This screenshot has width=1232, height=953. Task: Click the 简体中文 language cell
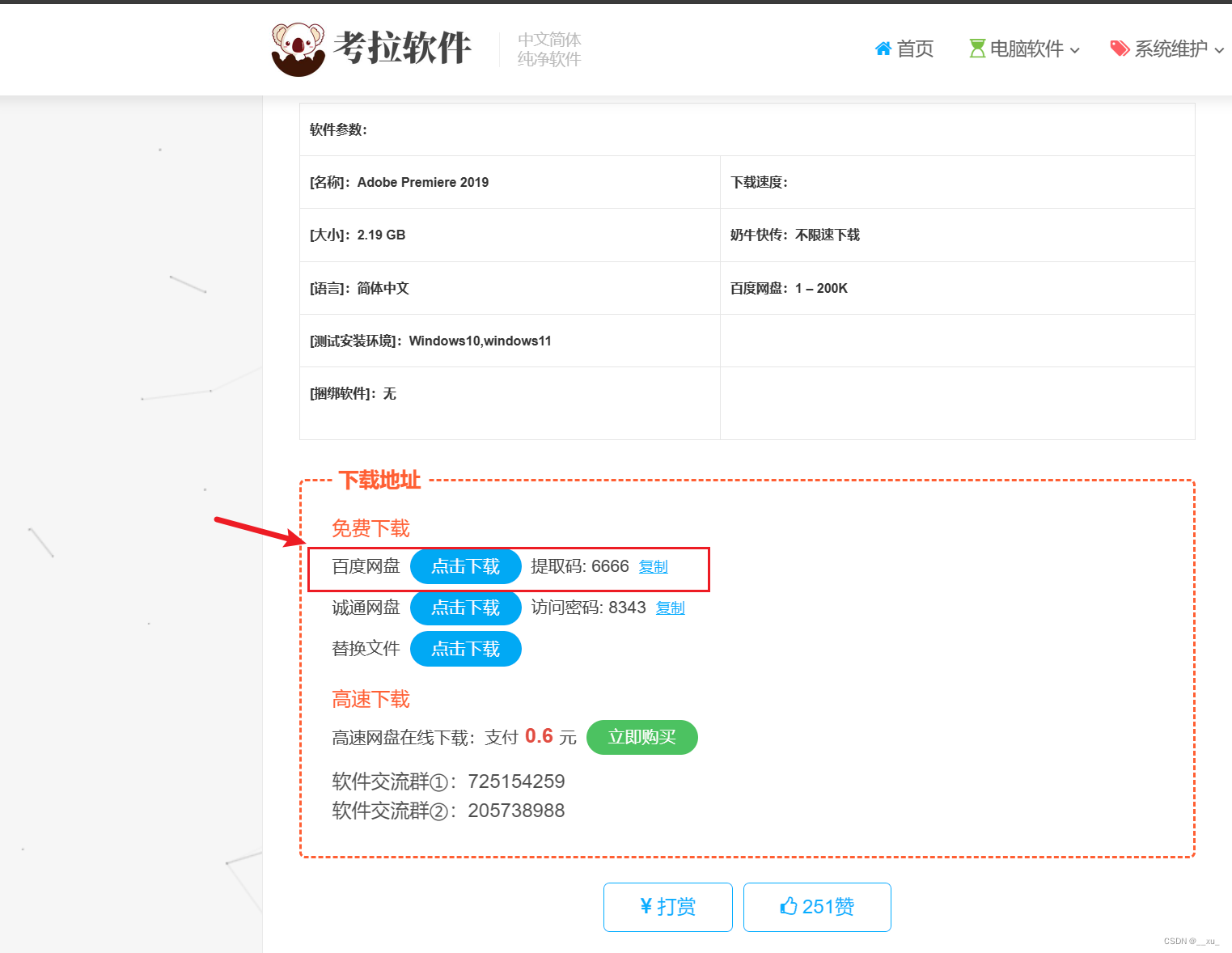510,288
